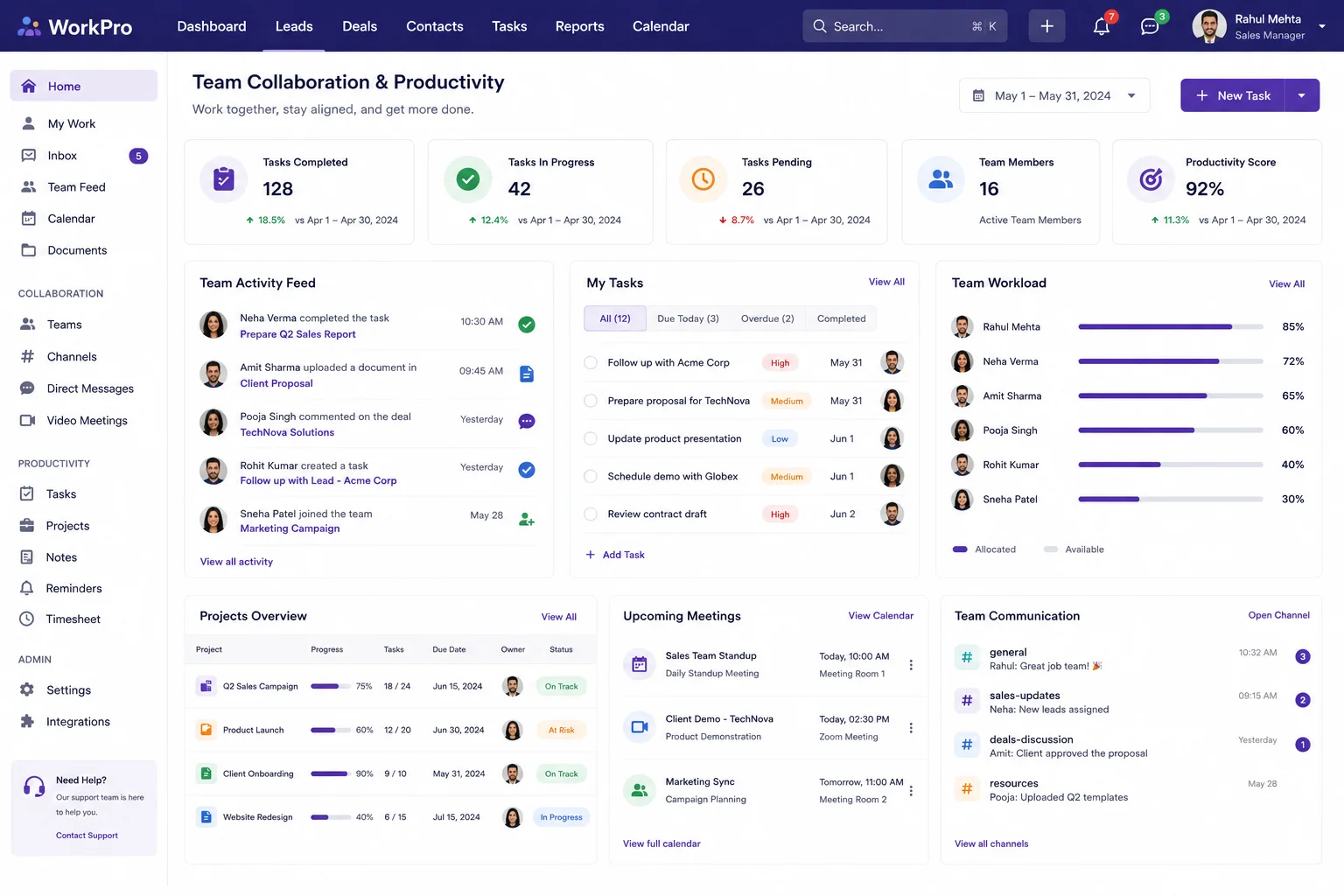
Task: Open the general channel row
Action: click(1131, 659)
